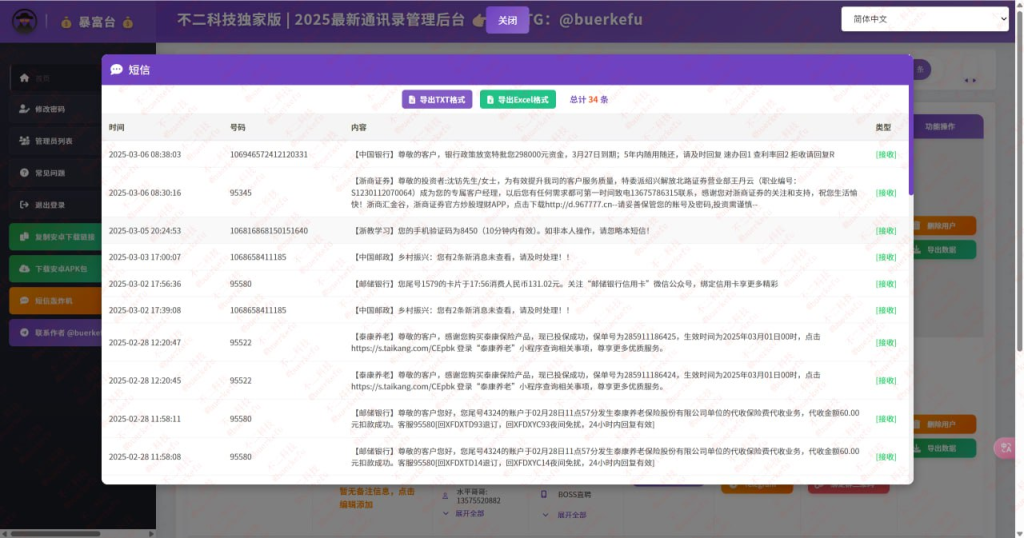Click the 关闭 button at the top

(x=507, y=20)
